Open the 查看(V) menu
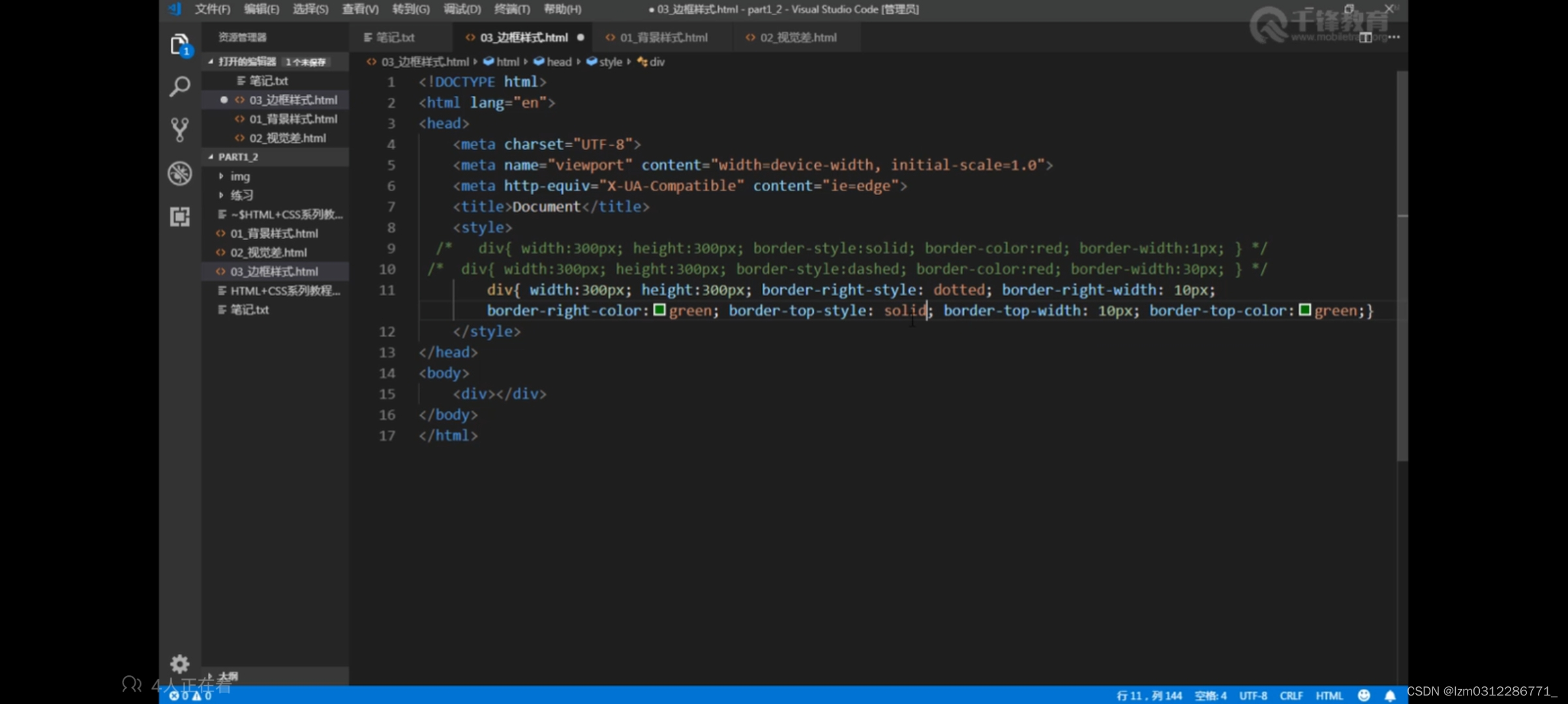The height and width of the screenshot is (704, 1568). pyautogui.click(x=360, y=9)
